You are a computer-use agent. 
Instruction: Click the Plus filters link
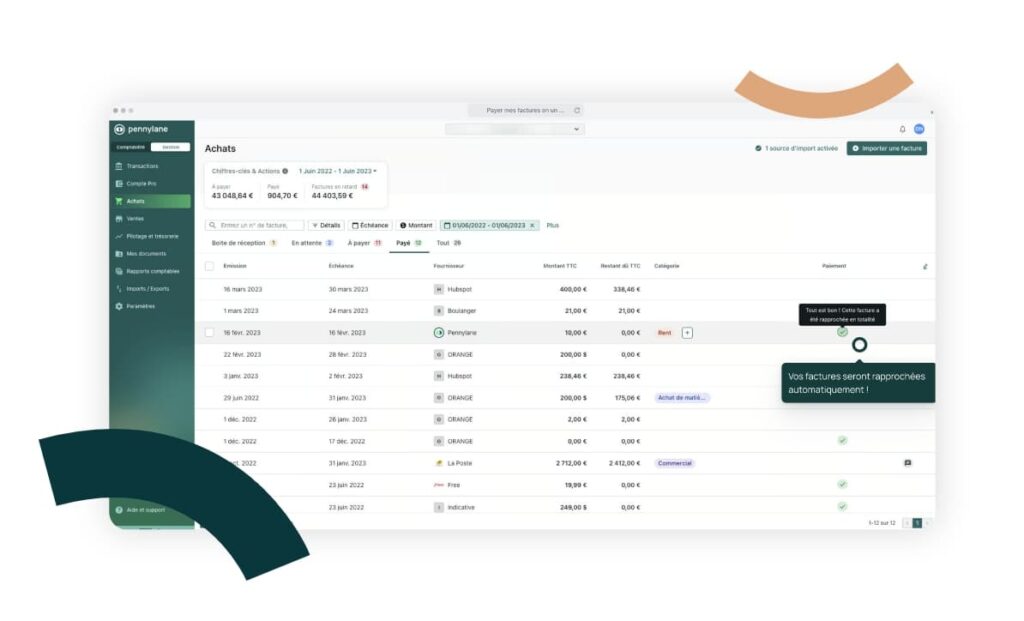pos(553,225)
